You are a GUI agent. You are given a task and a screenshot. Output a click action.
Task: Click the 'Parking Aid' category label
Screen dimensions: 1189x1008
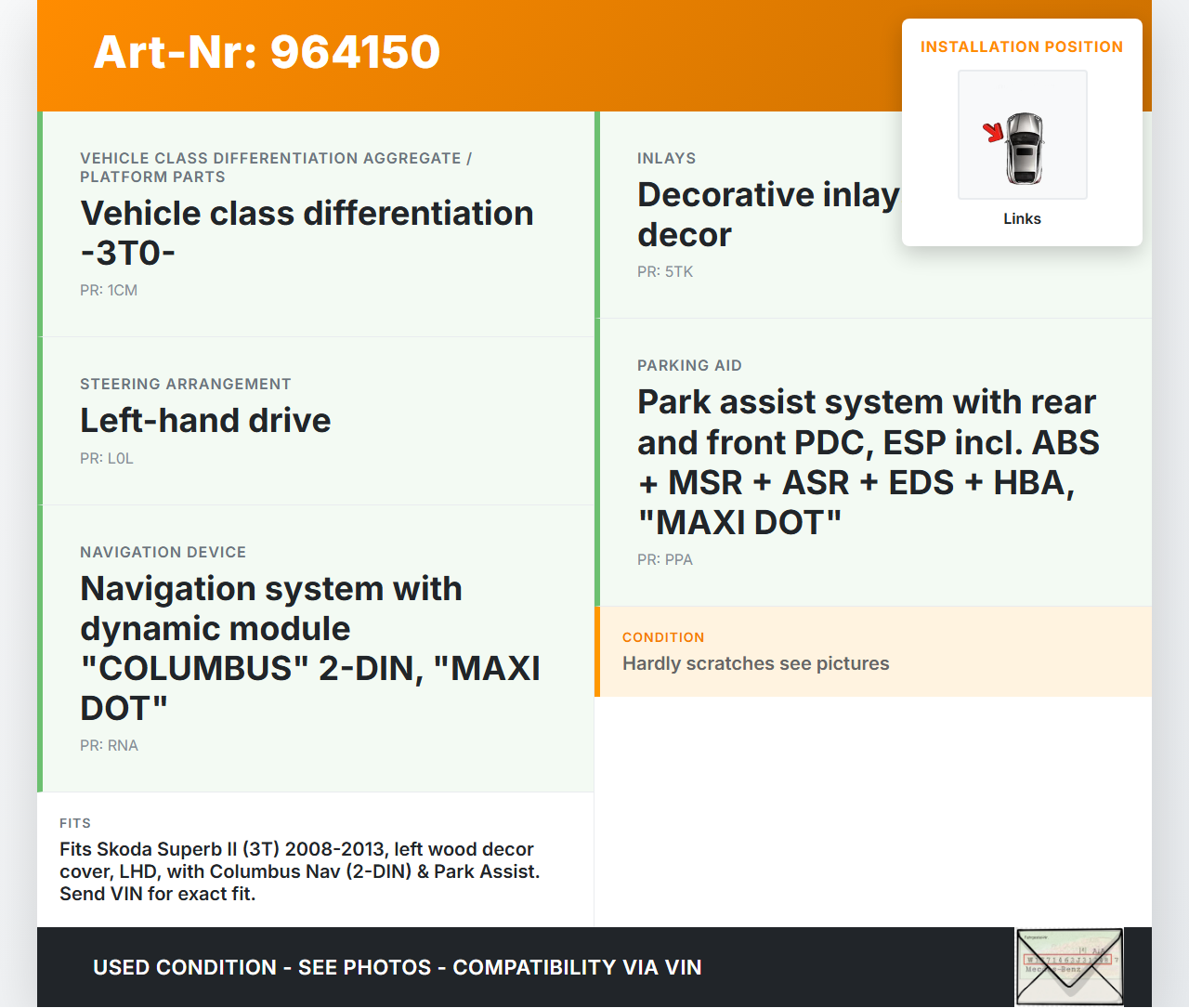coord(689,365)
